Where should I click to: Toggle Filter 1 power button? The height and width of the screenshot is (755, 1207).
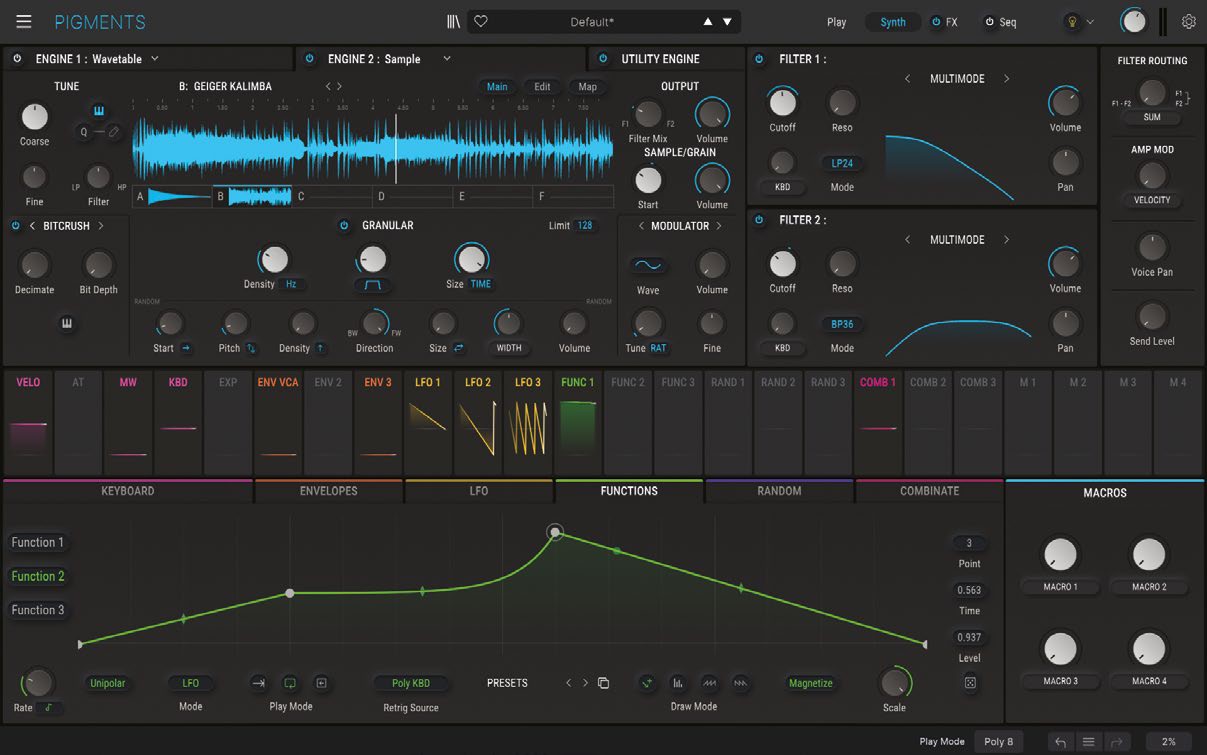point(759,59)
